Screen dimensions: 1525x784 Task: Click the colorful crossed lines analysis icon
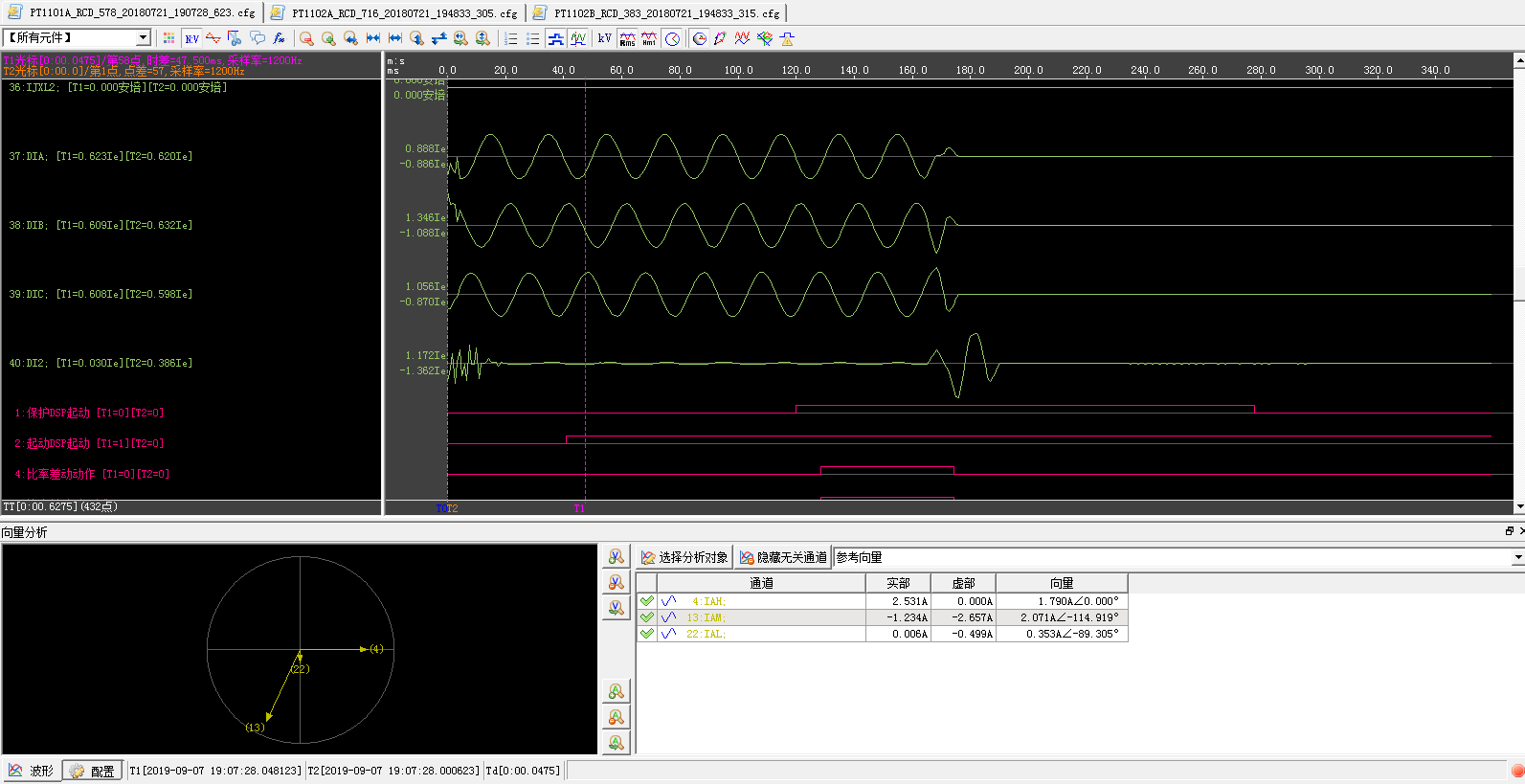click(764, 38)
